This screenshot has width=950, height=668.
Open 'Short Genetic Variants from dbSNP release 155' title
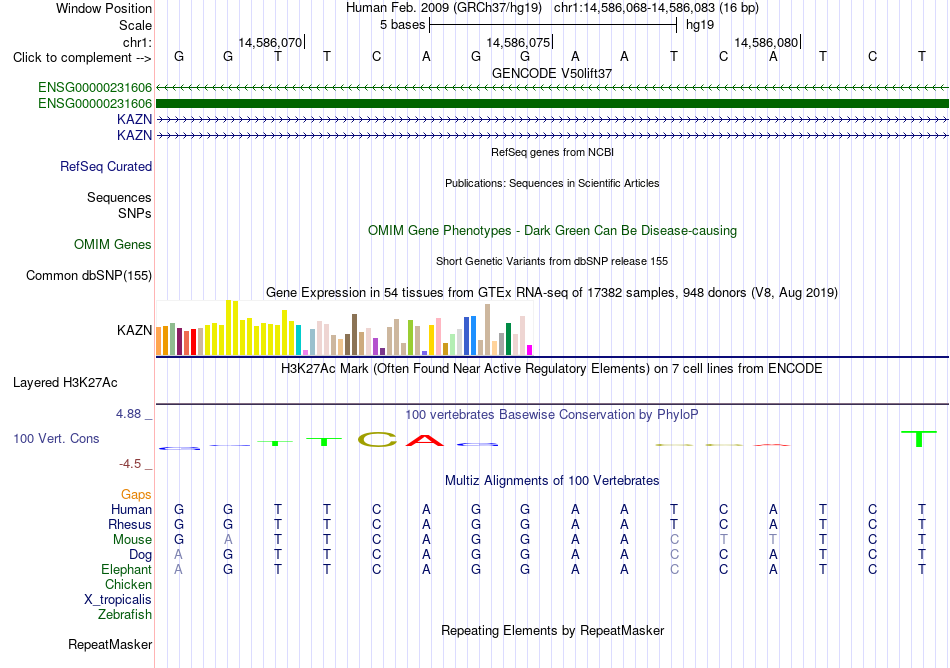(x=552, y=262)
